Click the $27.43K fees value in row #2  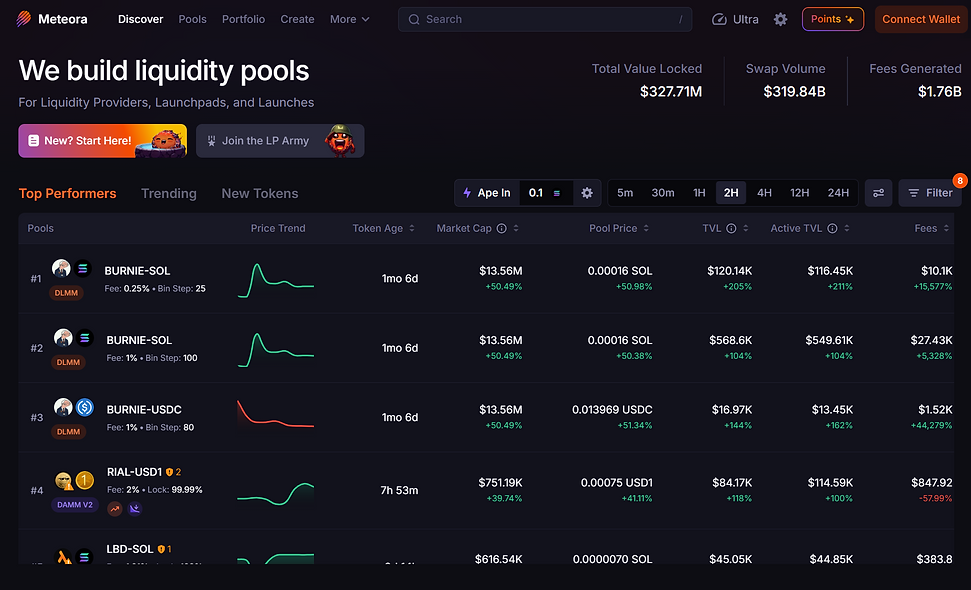coord(931,340)
